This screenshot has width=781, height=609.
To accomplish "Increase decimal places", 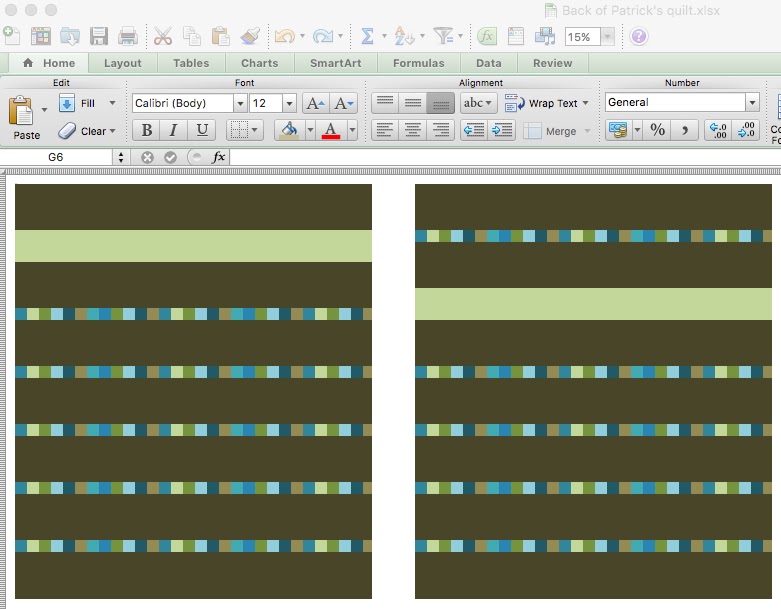I will pyautogui.click(x=718, y=130).
